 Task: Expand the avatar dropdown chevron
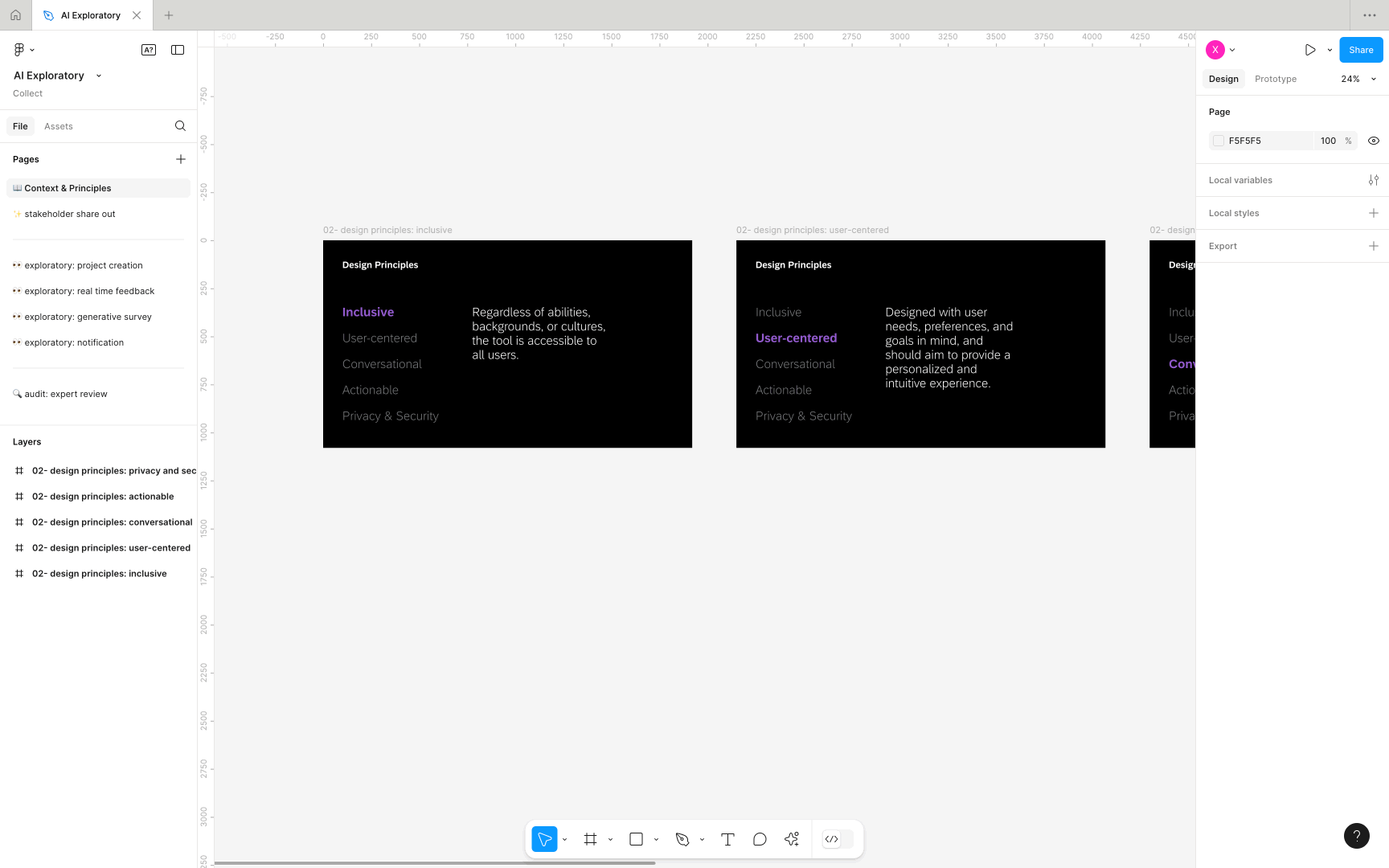[1232, 50]
